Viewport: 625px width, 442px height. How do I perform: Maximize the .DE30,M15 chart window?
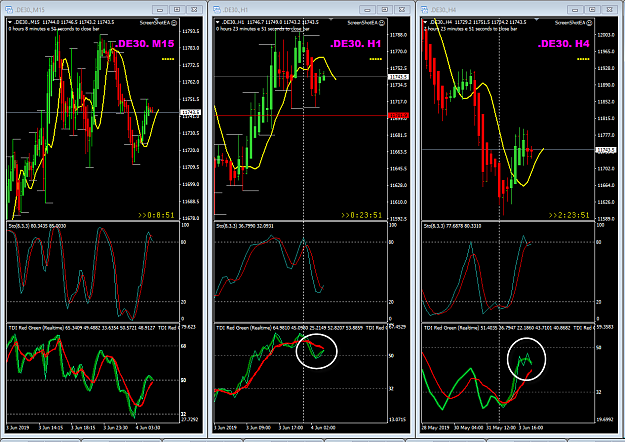pyautogui.click(x=177, y=10)
